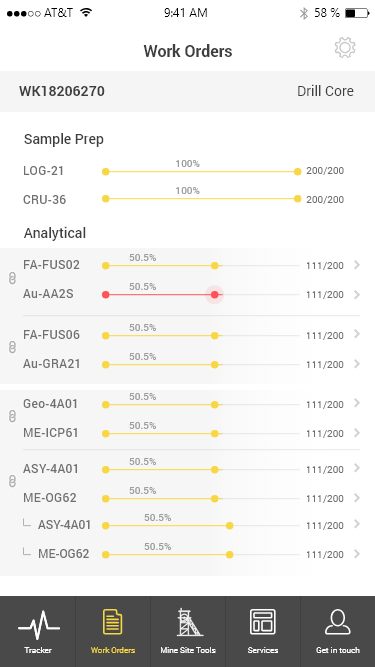Image resolution: width=375 pixels, height=667 pixels.
Task: Expand ME-ICP61 row chevron
Action: [357, 433]
